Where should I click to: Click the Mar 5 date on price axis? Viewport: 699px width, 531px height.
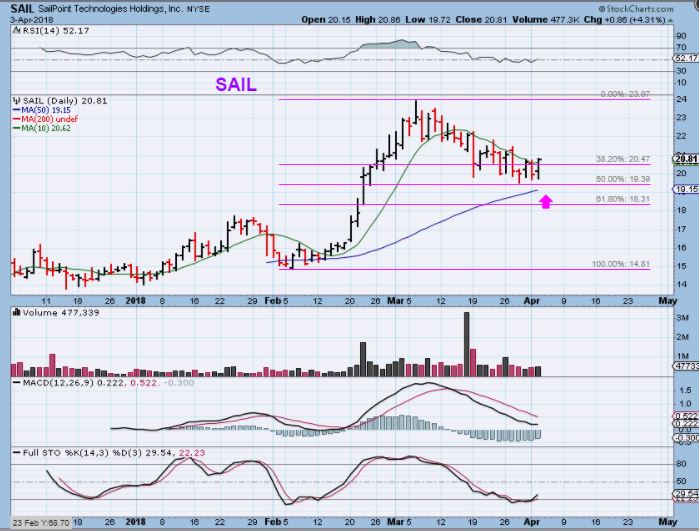399,301
